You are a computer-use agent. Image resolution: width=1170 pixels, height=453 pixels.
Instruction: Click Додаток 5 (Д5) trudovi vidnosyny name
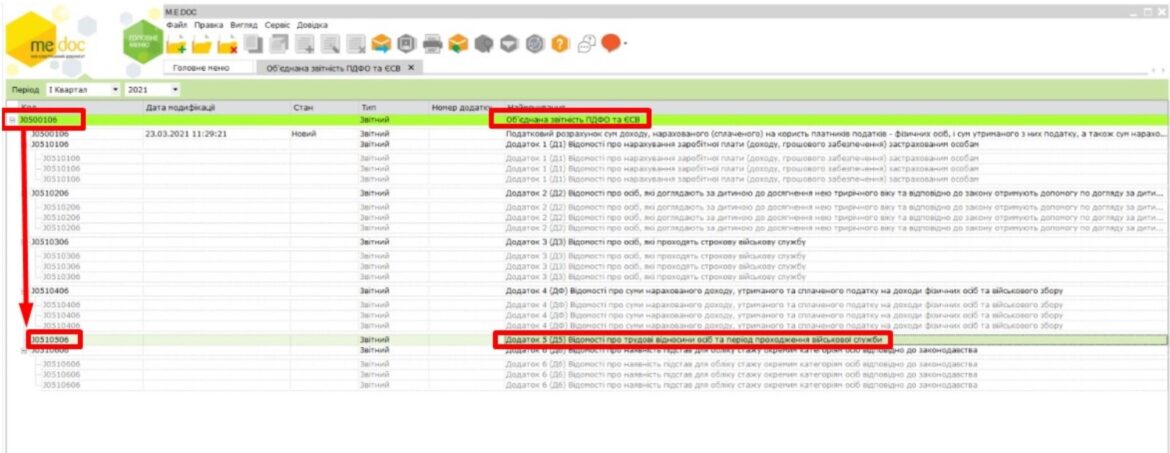[694, 340]
